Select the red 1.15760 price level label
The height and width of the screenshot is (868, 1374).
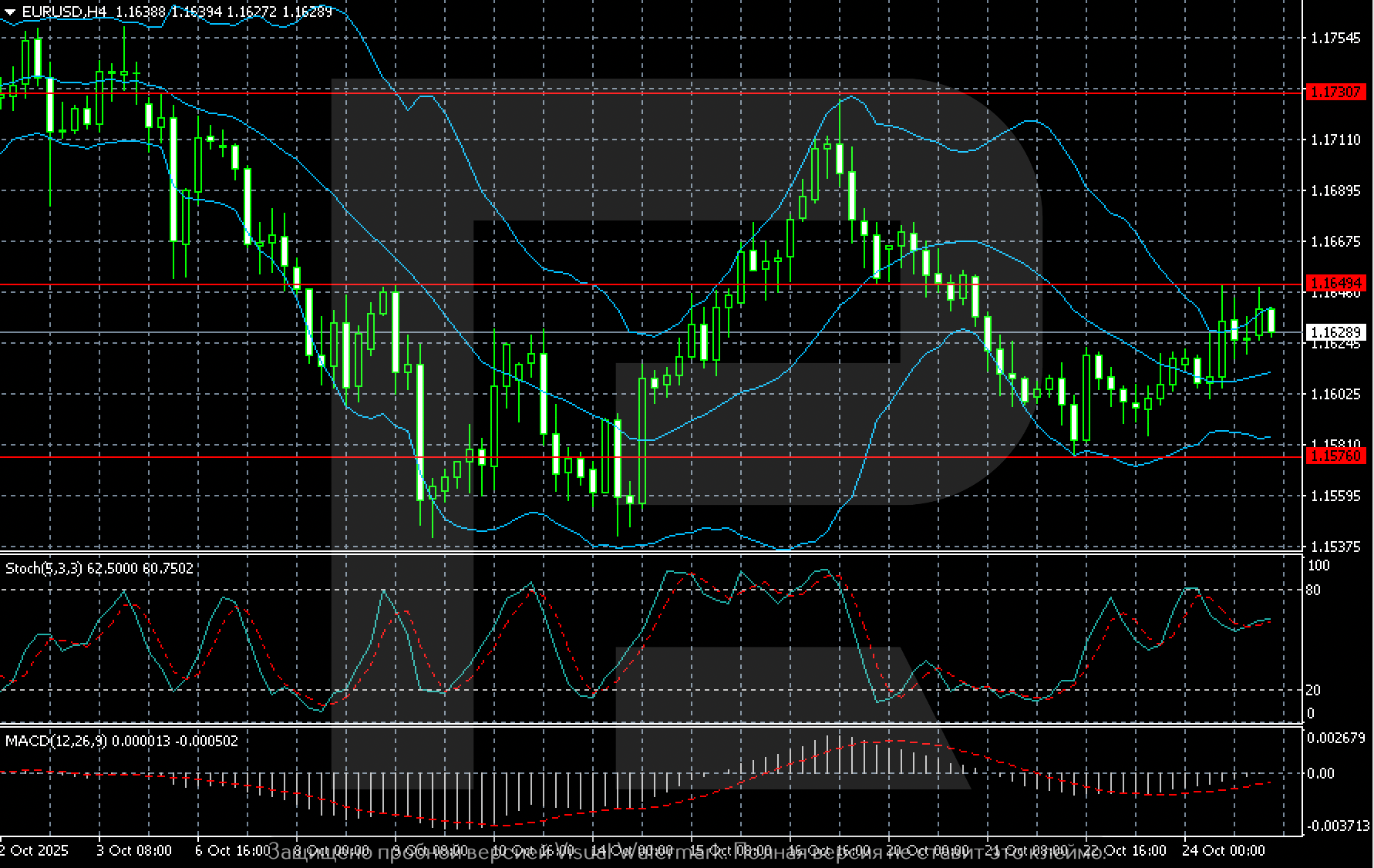coord(1334,456)
